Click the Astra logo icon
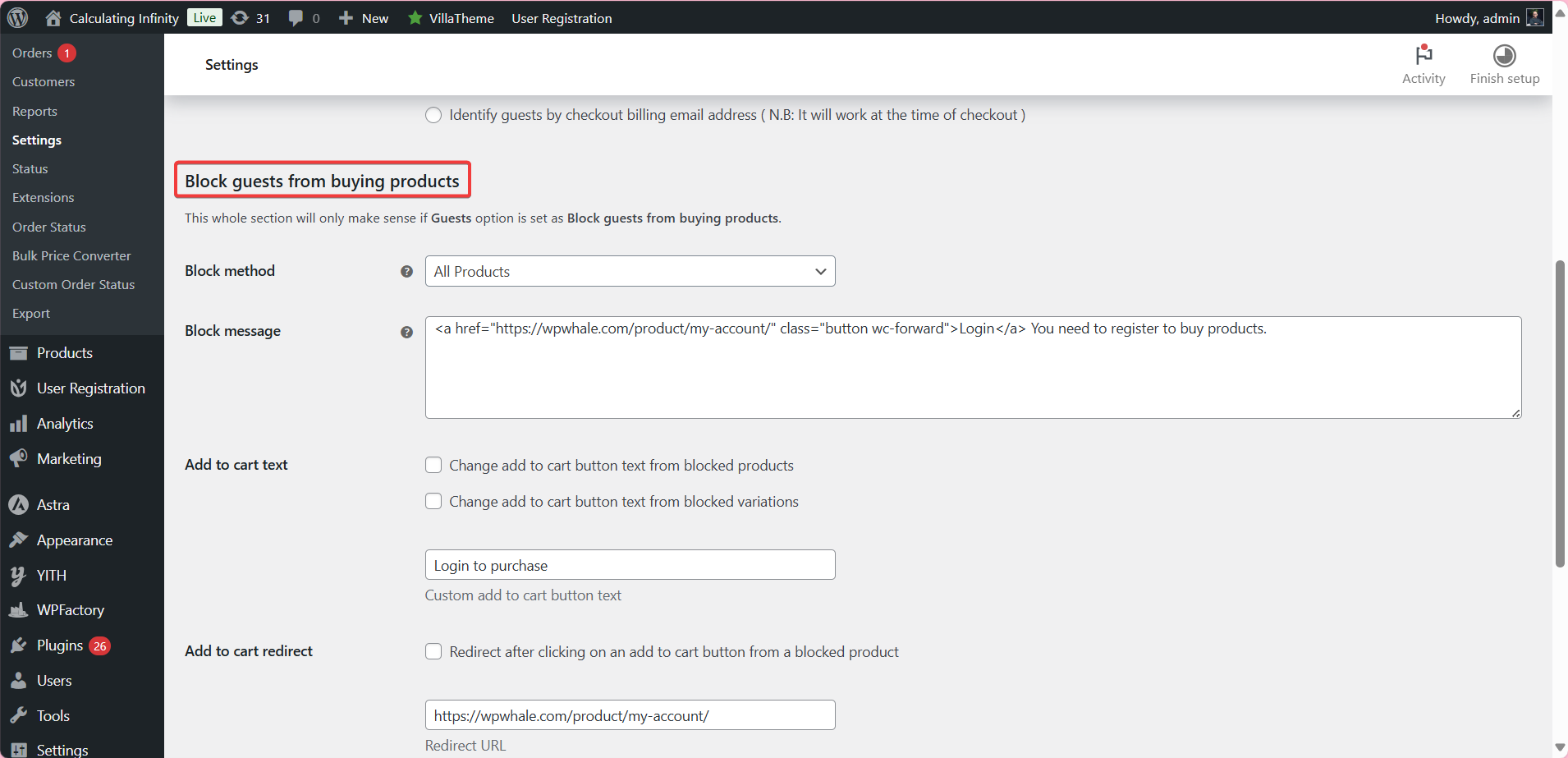 click(18, 504)
